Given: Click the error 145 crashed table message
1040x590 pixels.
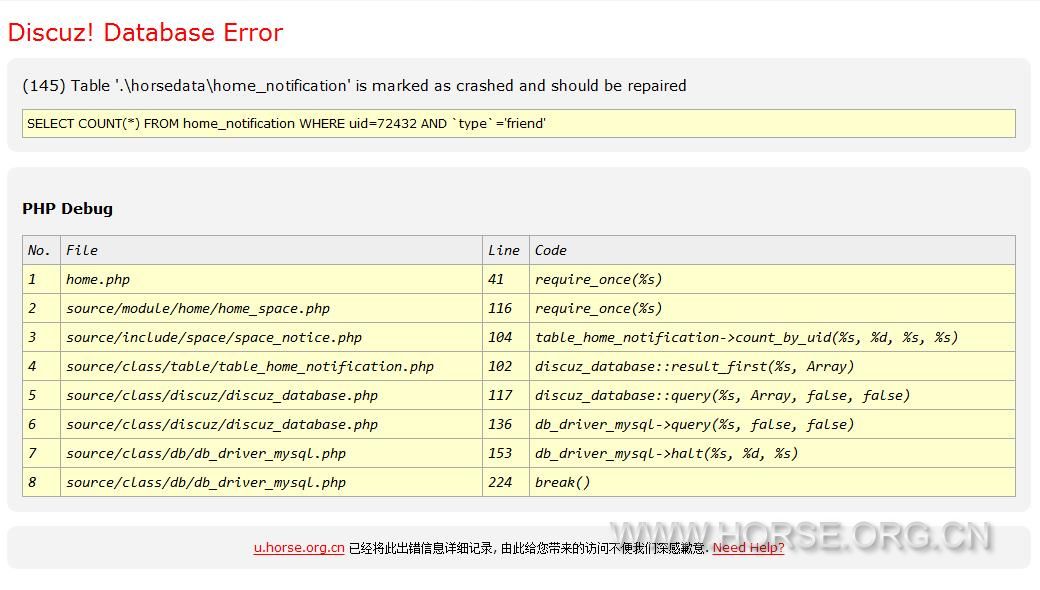Looking at the screenshot, I should click(x=354, y=86).
